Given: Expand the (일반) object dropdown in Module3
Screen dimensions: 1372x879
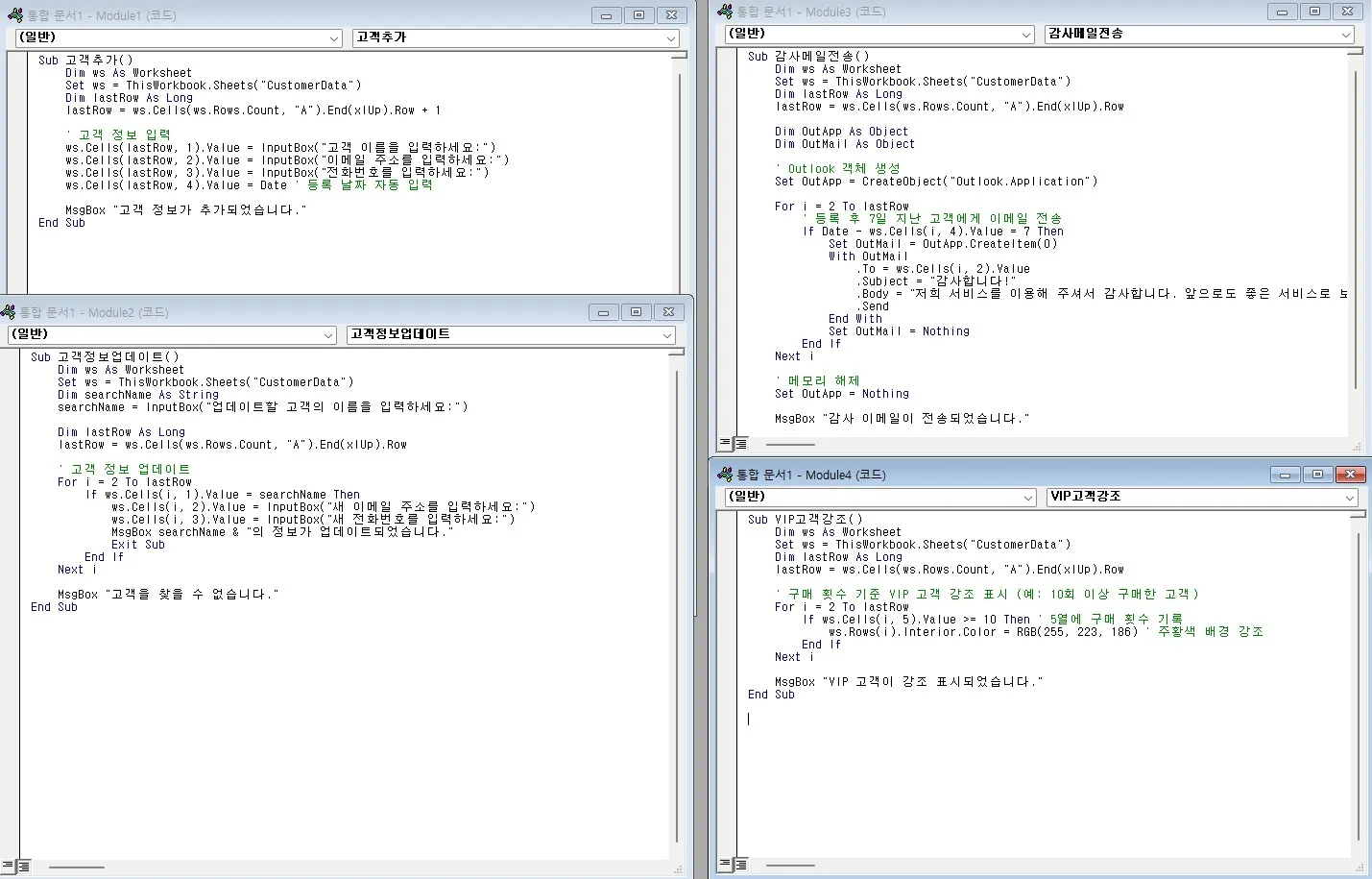Looking at the screenshot, I should tap(1026, 35).
